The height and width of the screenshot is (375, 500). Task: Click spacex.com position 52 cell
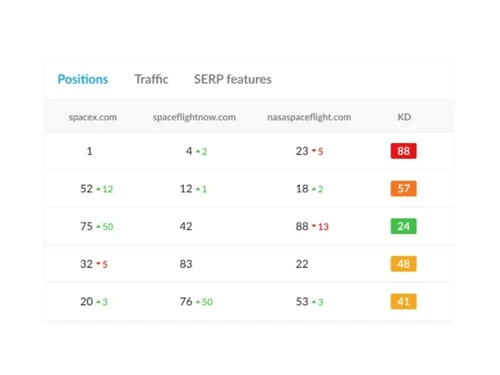tap(86, 189)
